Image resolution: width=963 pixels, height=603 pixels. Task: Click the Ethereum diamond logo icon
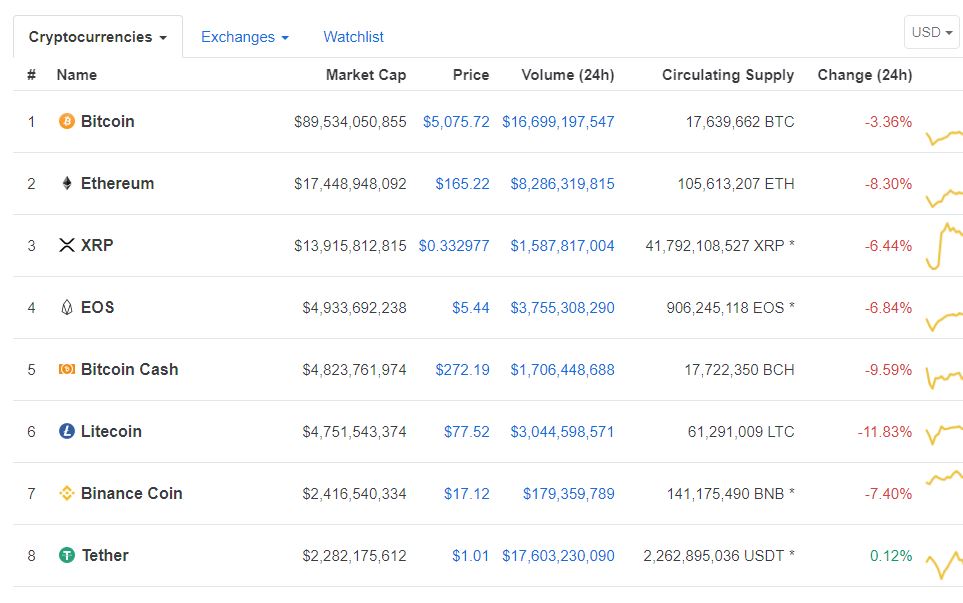67,184
